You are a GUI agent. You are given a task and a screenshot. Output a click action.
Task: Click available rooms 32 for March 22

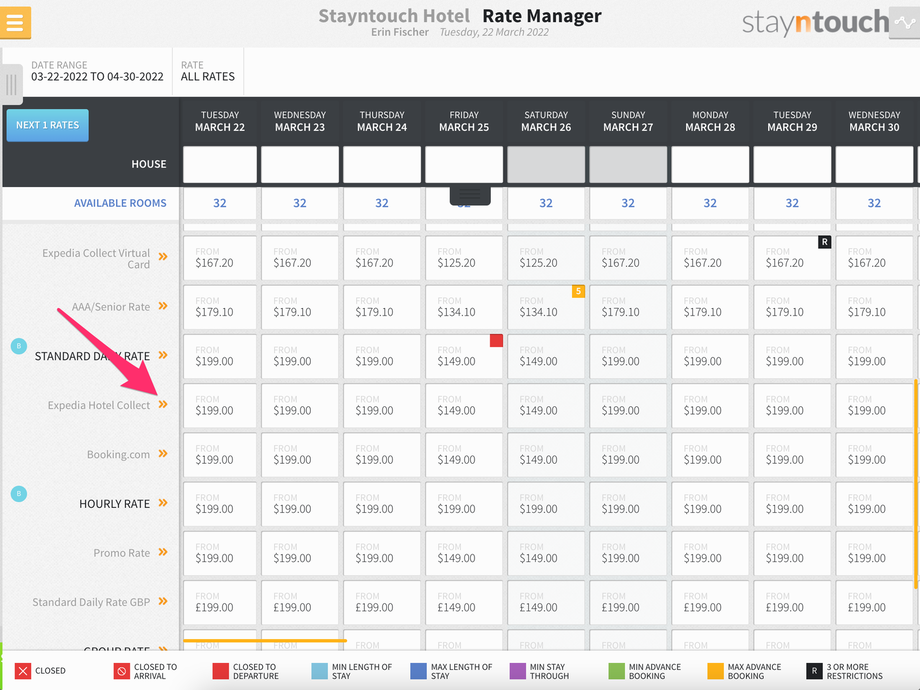[220, 203]
